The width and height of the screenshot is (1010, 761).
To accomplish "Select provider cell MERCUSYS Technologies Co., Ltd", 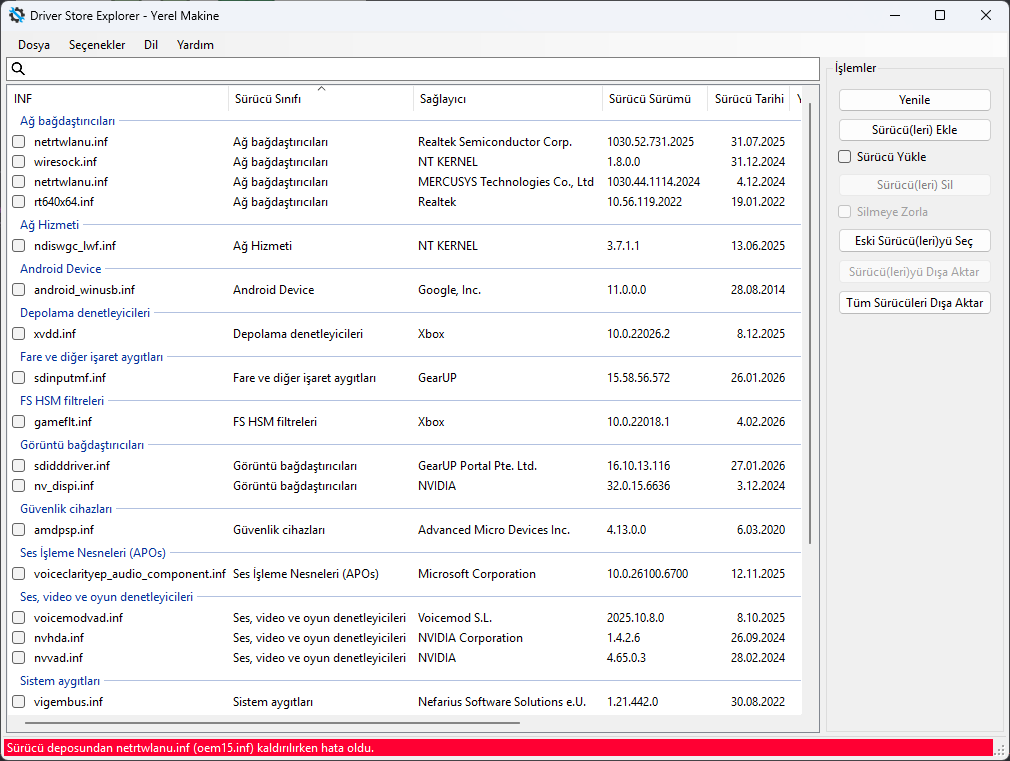I will point(506,181).
